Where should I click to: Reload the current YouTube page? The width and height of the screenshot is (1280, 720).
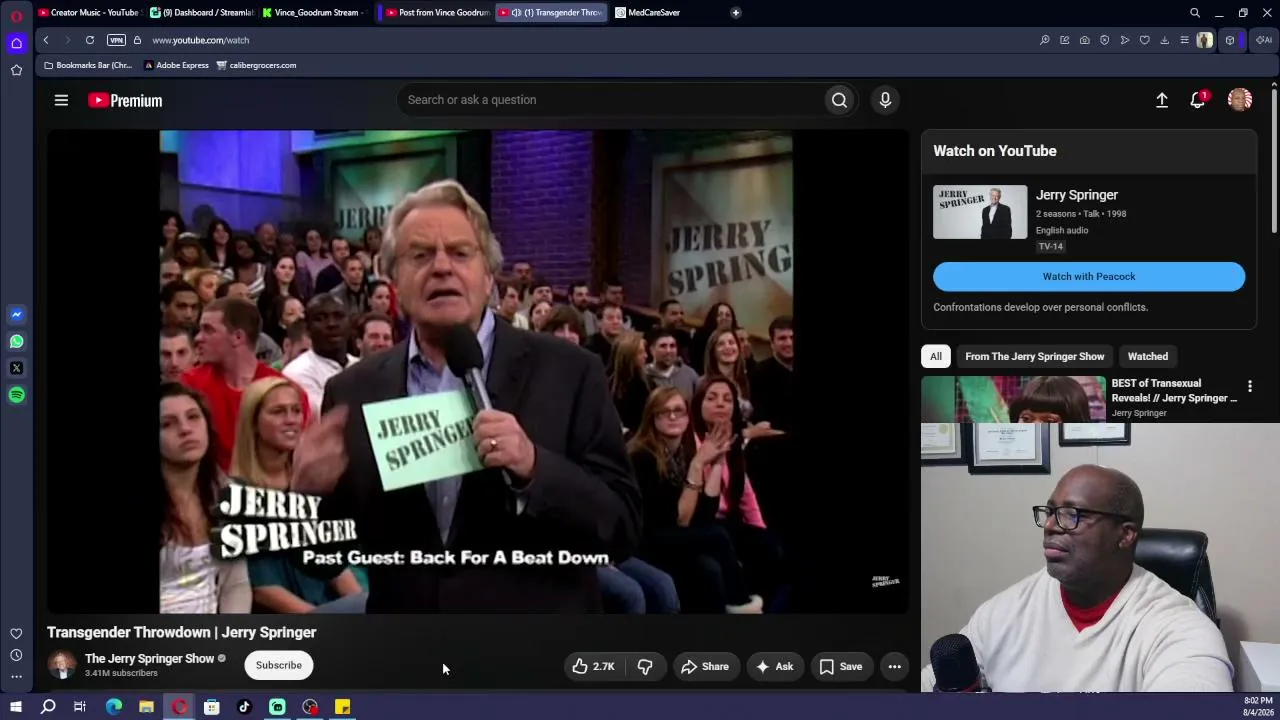(x=90, y=40)
